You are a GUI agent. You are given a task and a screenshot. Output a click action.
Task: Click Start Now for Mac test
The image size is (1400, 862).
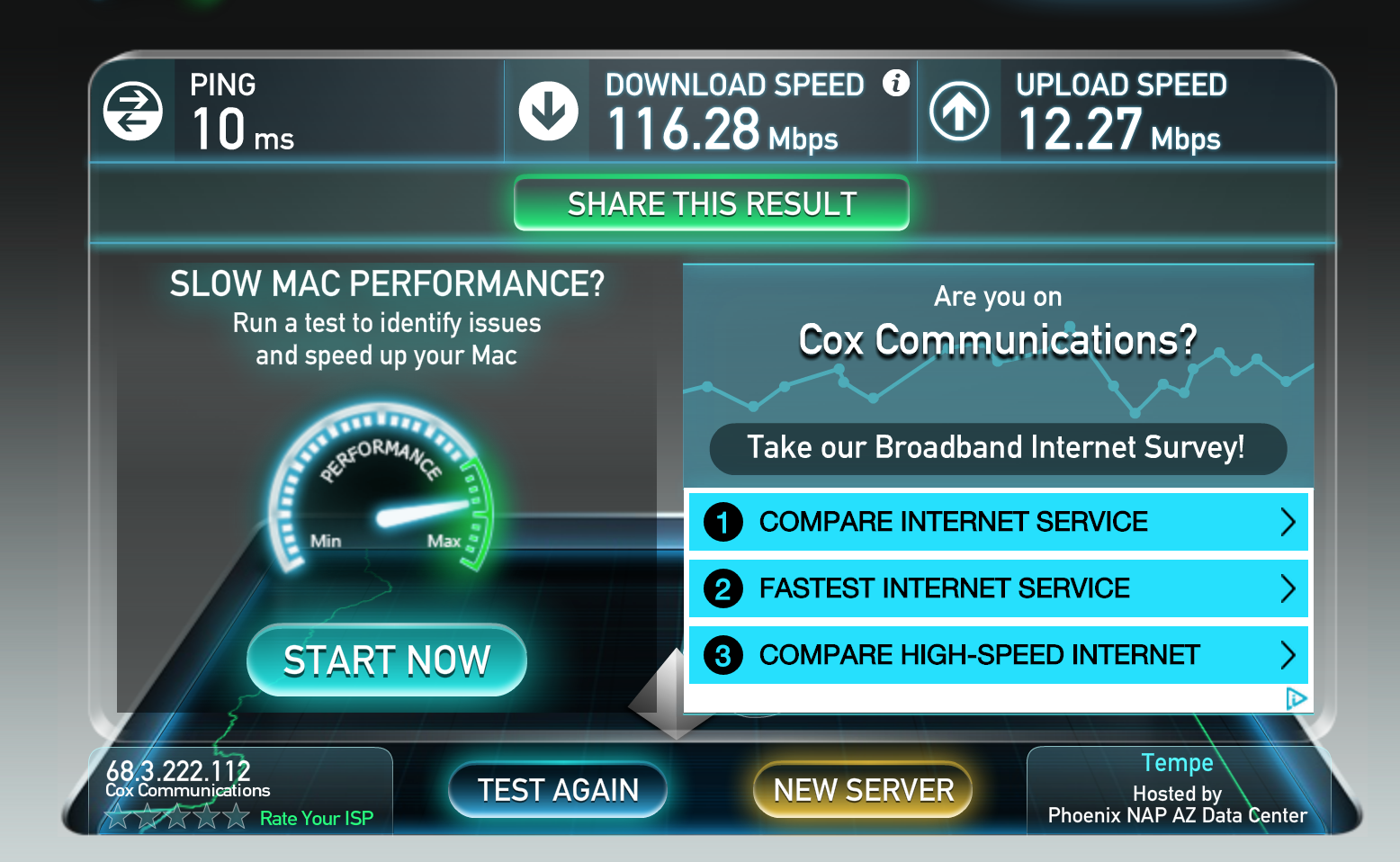point(387,660)
